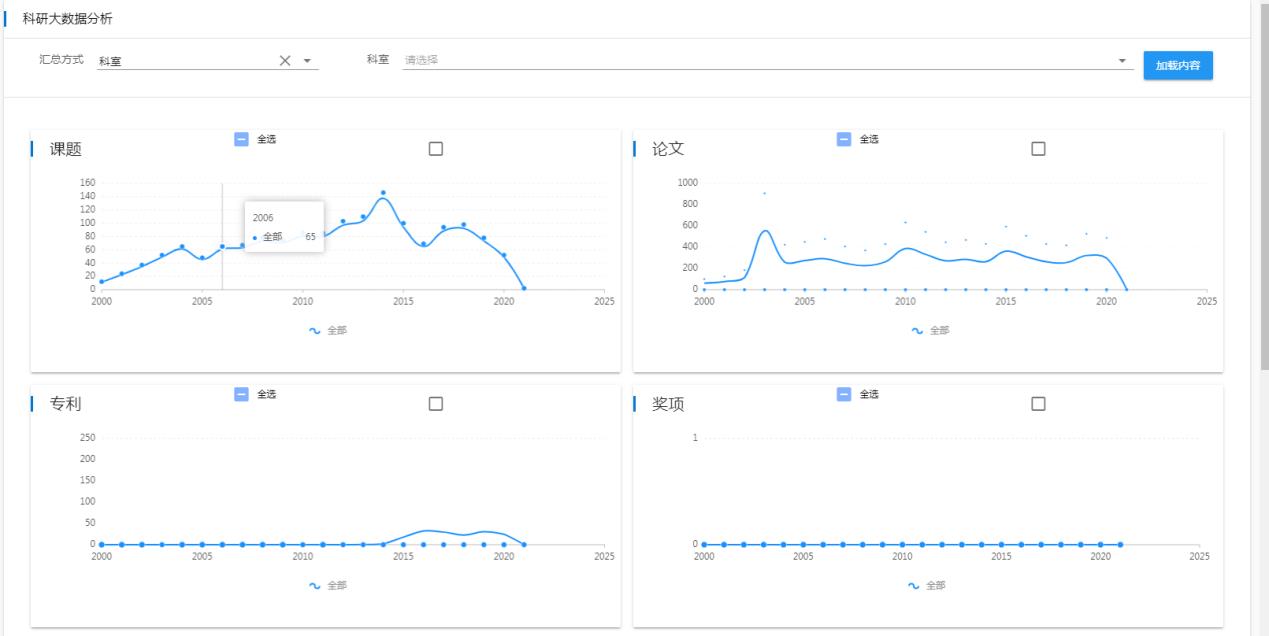Toggle the blue 全选 box in 论文 panel
The width and height of the screenshot is (1269, 636).
[x=844, y=139]
